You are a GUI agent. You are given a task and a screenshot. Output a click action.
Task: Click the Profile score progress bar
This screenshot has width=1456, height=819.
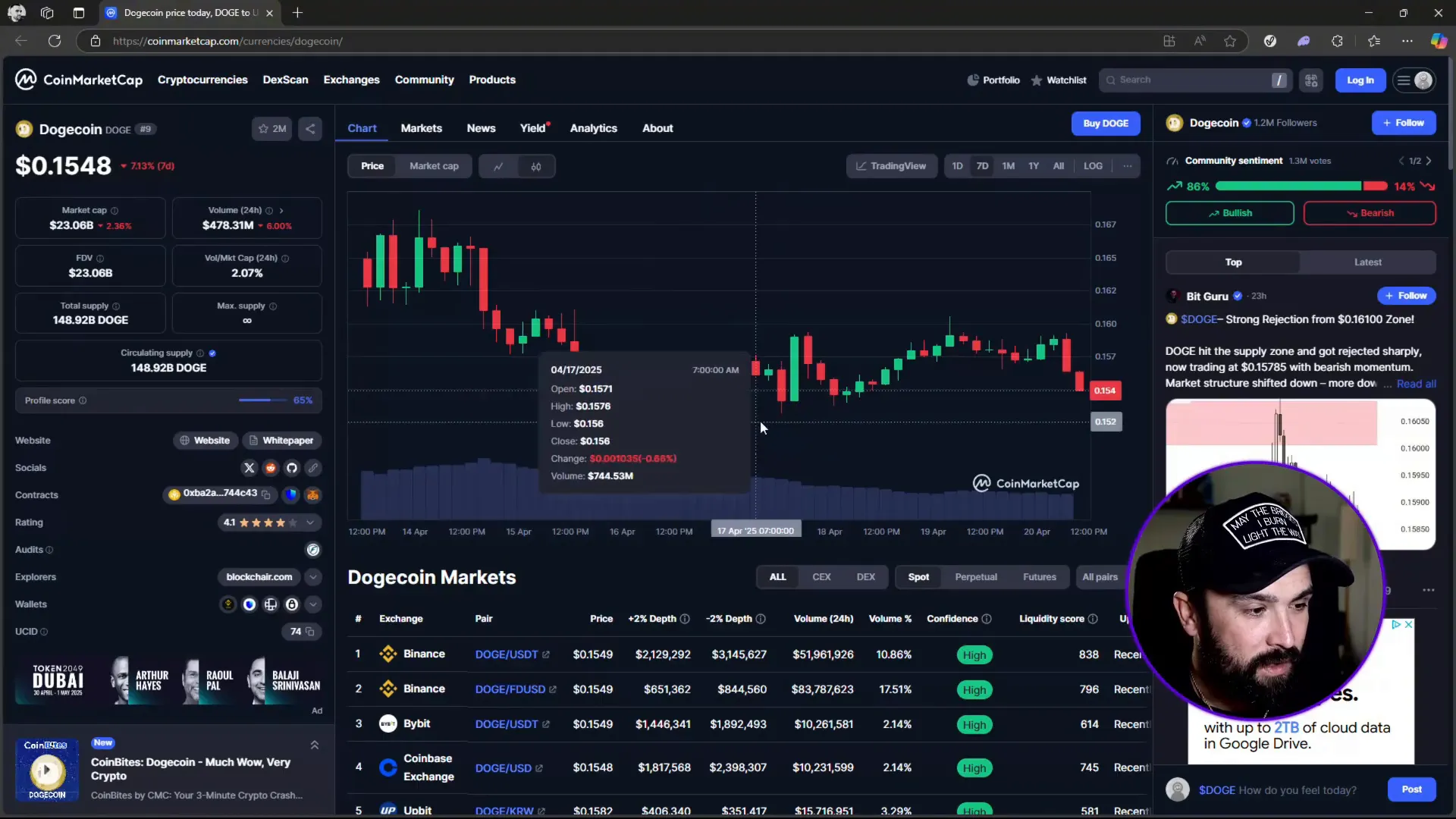coord(263,400)
